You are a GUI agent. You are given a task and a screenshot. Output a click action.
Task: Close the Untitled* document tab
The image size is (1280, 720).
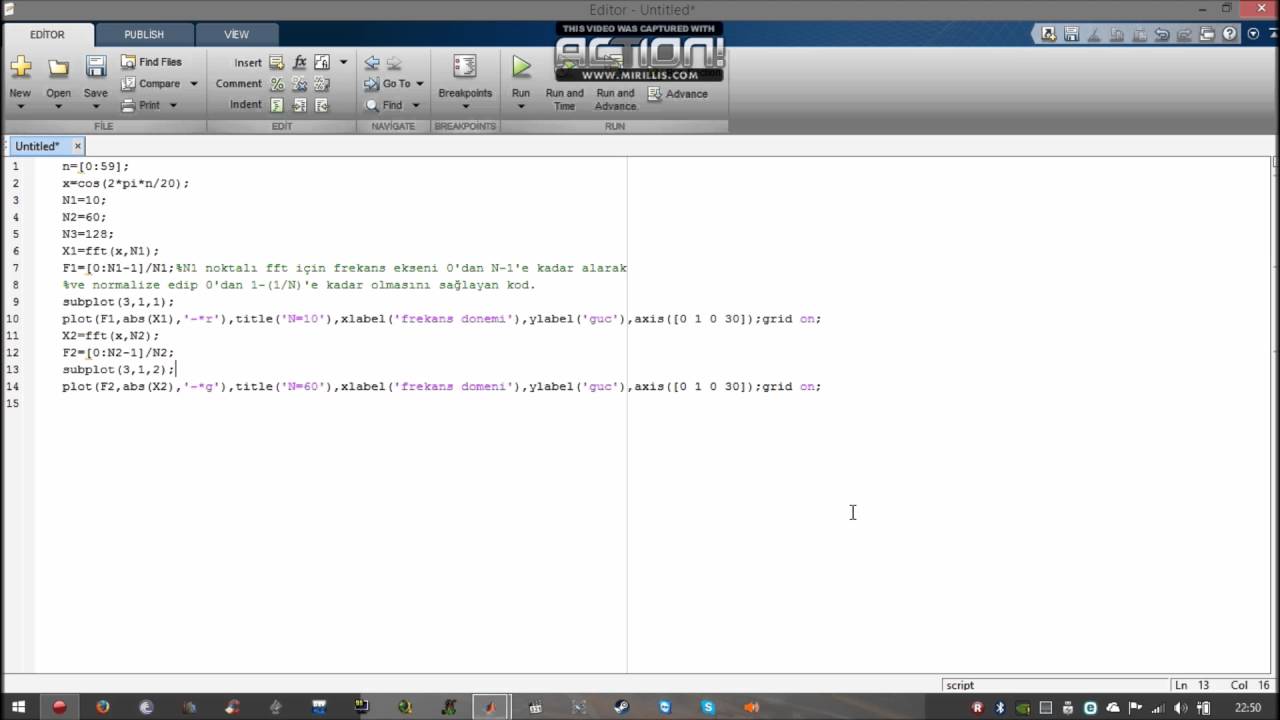pyautogui.click(x=78, y=146)
